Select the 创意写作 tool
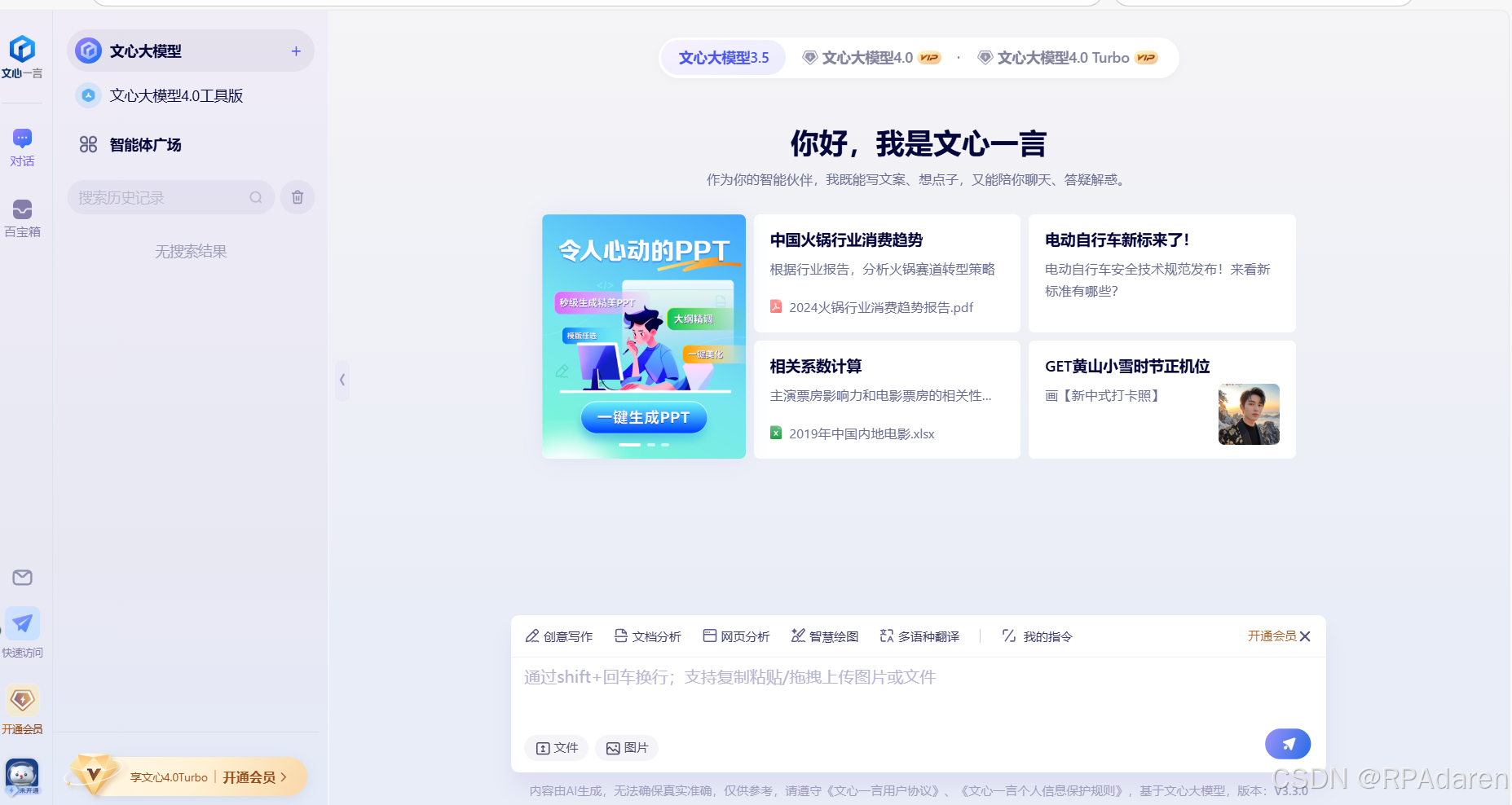This screenshot has height=805, width=1512. point(559,636)
